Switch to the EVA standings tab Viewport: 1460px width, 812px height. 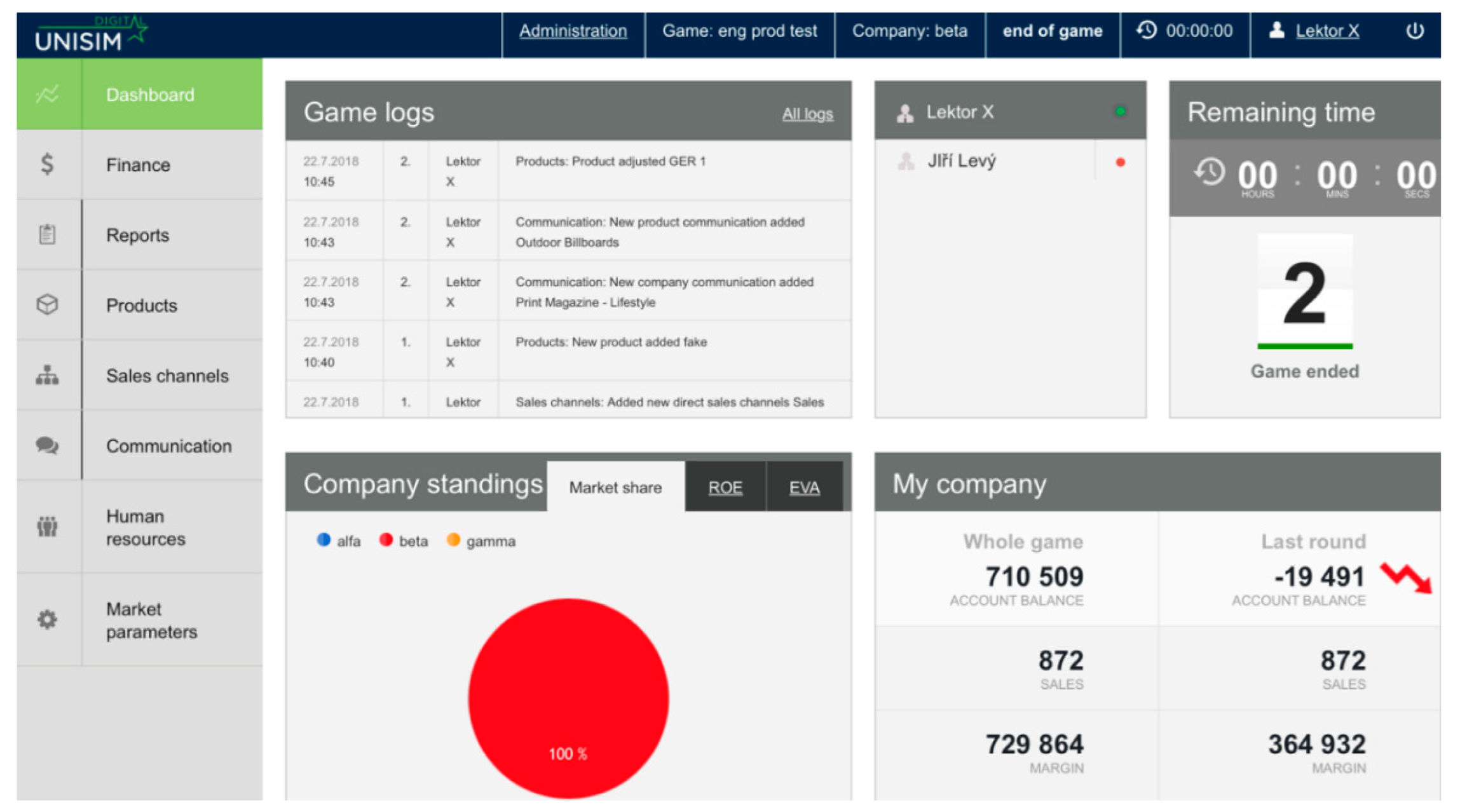[804, 487]
